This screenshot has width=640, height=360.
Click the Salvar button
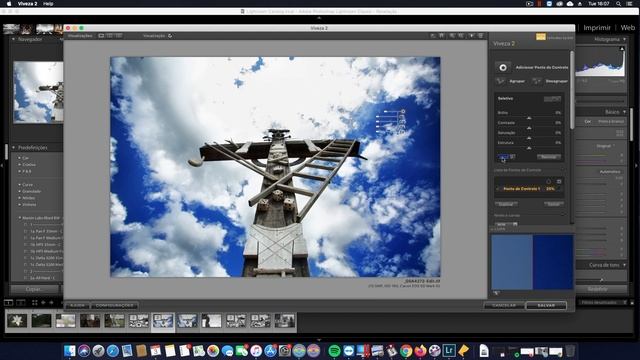[x=546, y=305]
